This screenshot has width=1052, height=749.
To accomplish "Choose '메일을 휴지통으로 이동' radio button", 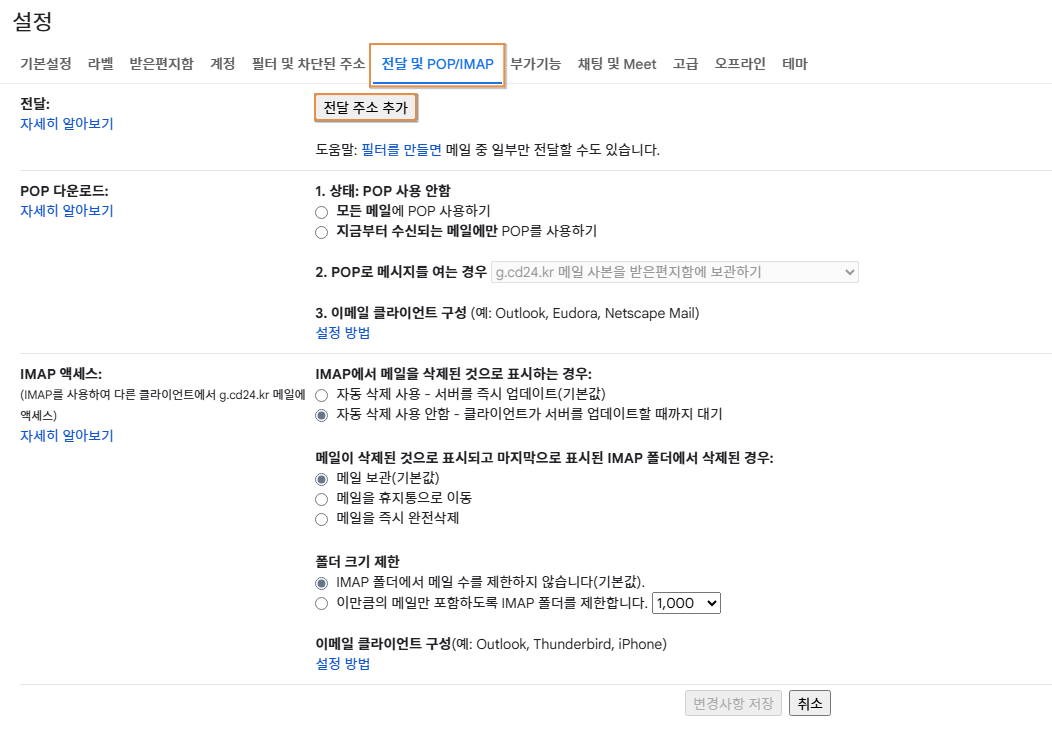I will [x=321, y=498].
